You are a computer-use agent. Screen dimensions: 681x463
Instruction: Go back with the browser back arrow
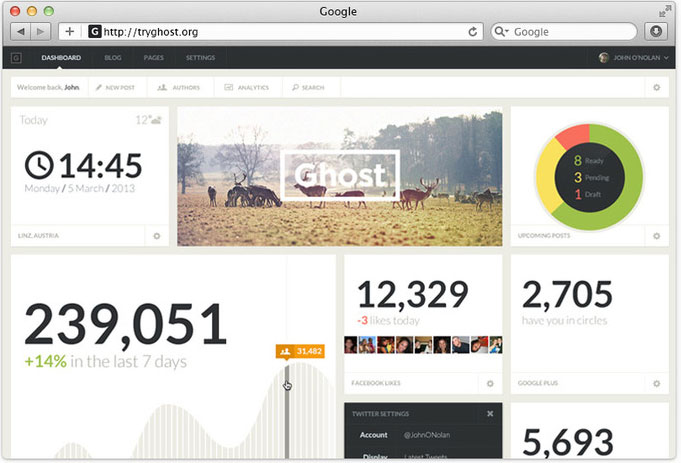(20, 32)
